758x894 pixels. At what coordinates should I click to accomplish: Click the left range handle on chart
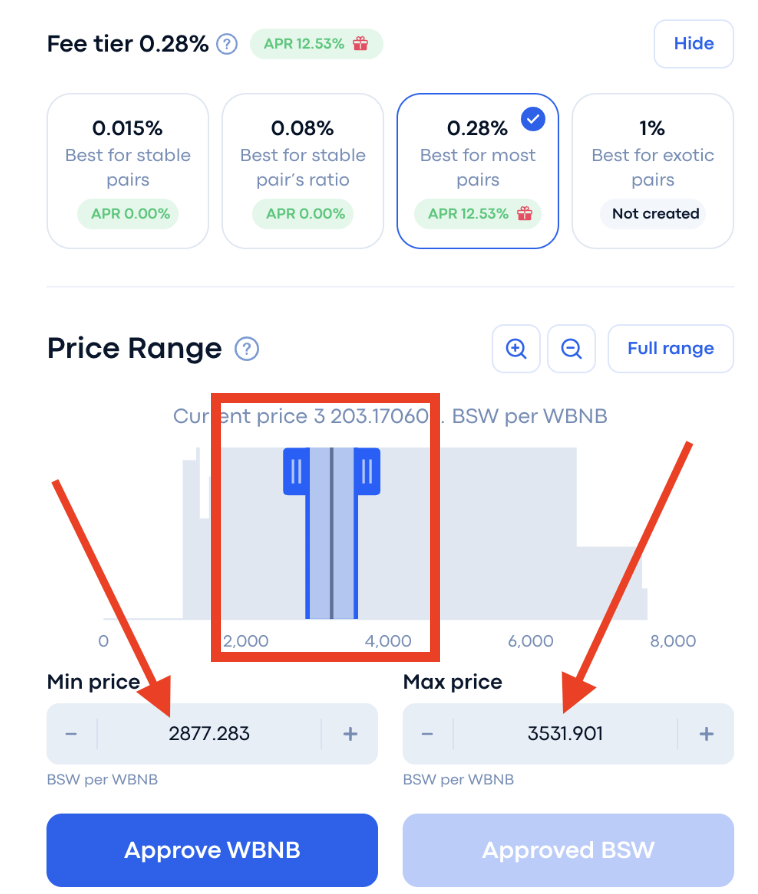[295, 471]
